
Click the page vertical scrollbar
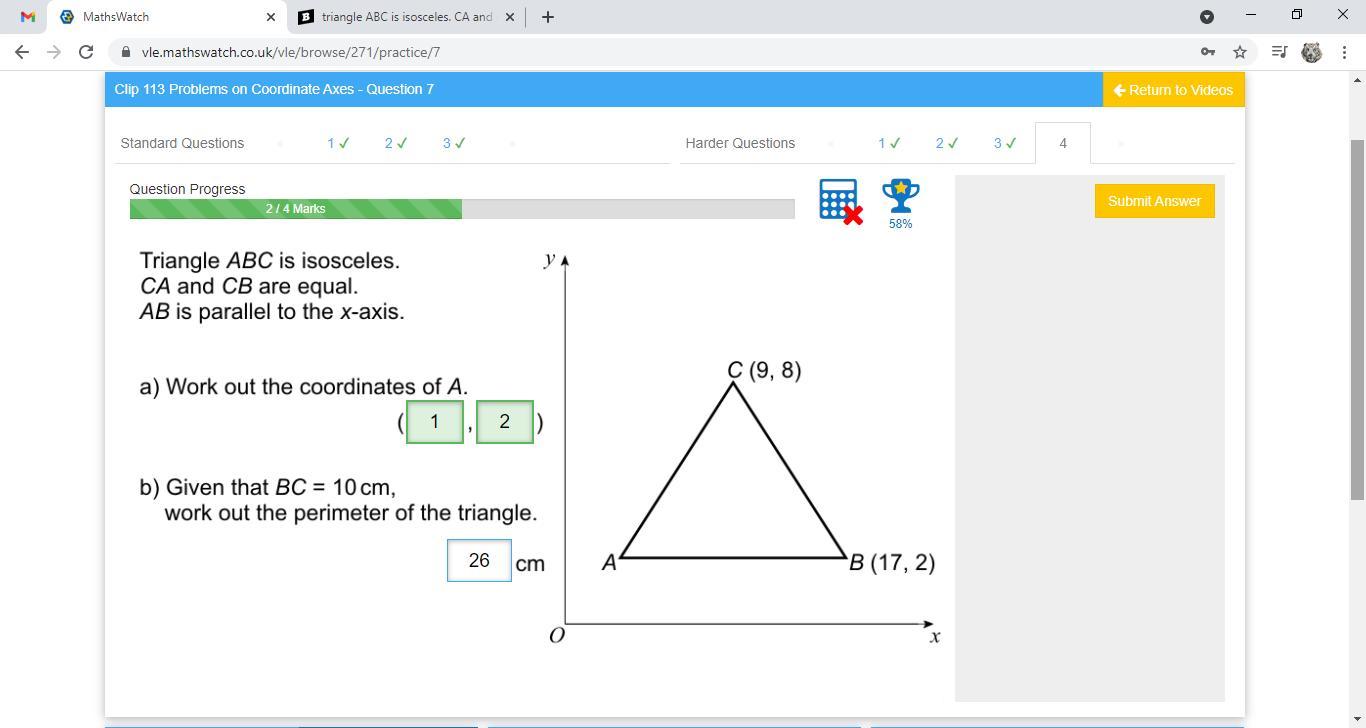[x=1357, y=320]
